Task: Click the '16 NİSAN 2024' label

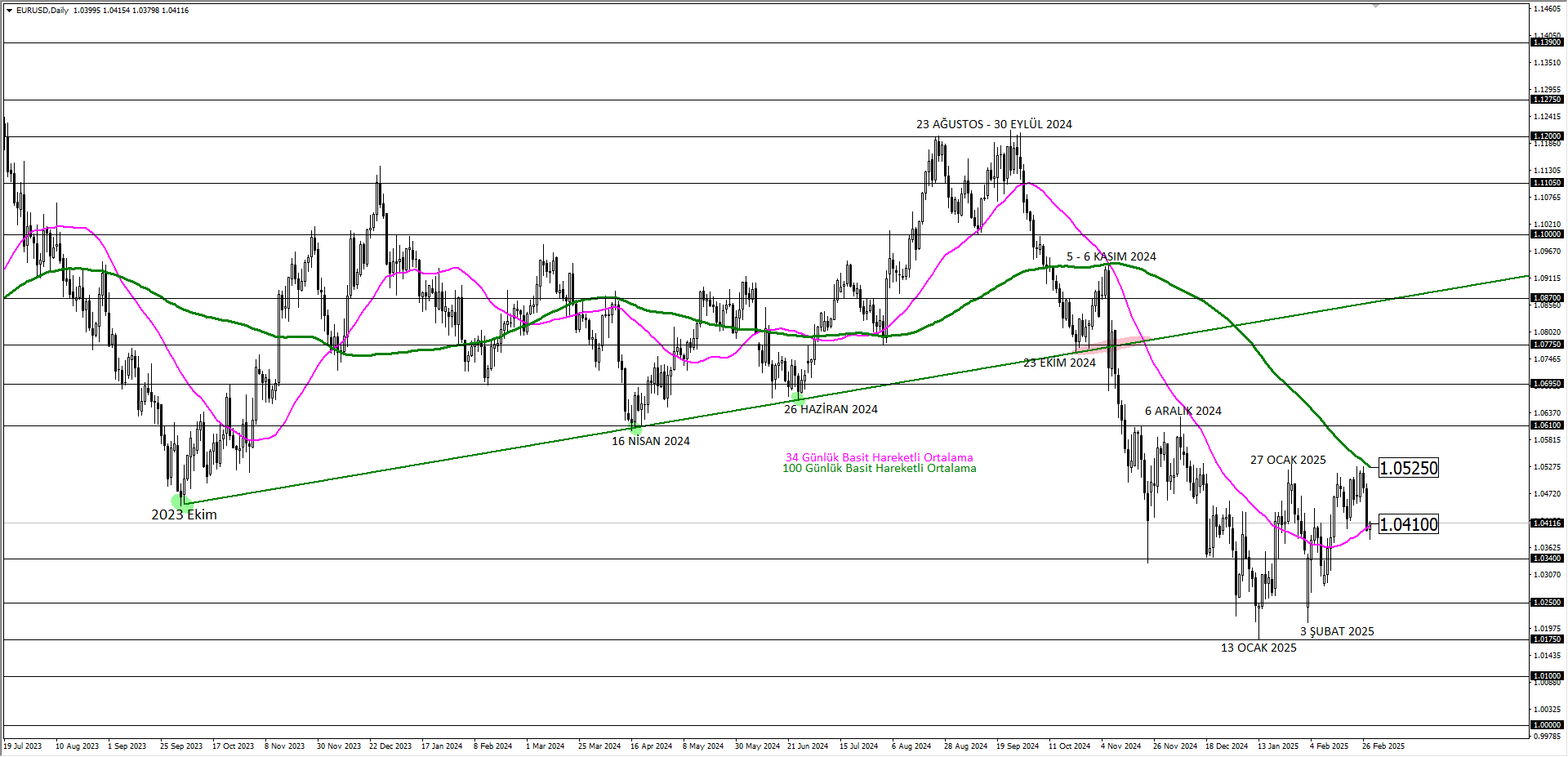Action: click(x=651, y=441)
